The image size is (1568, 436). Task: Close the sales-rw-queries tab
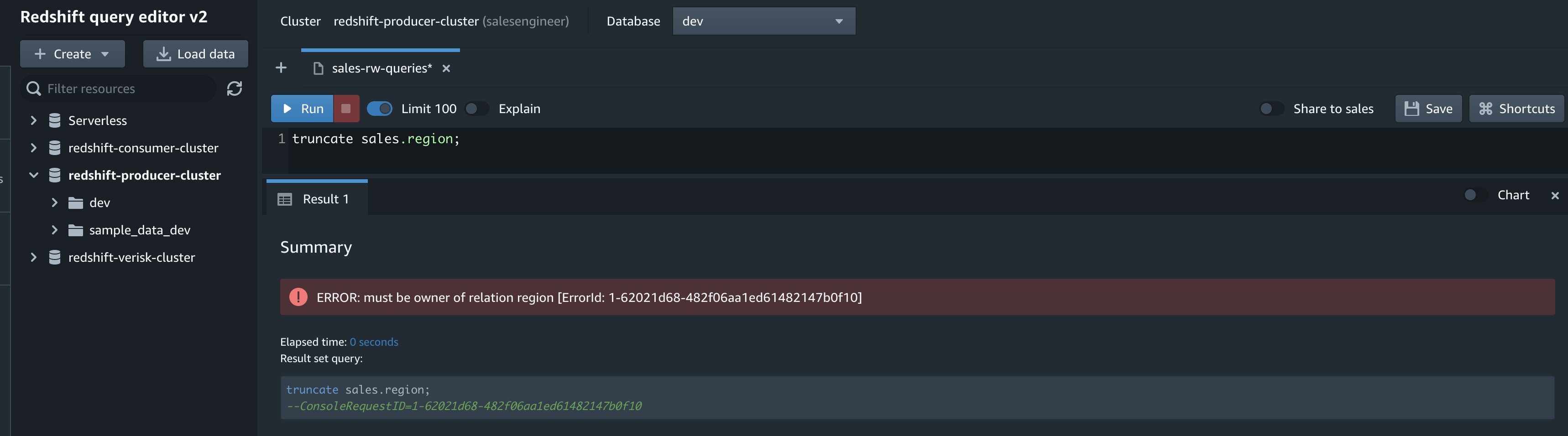tap(446, 69)
